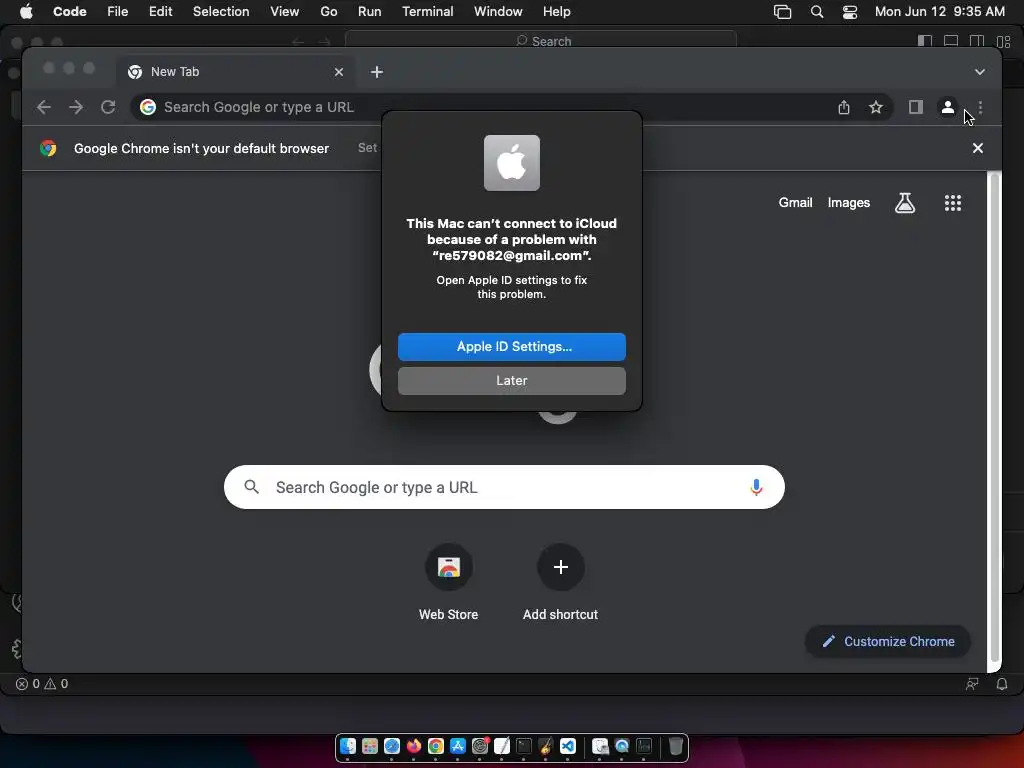
Task: Open Finder from the Dock
Action: click(348, 746)
